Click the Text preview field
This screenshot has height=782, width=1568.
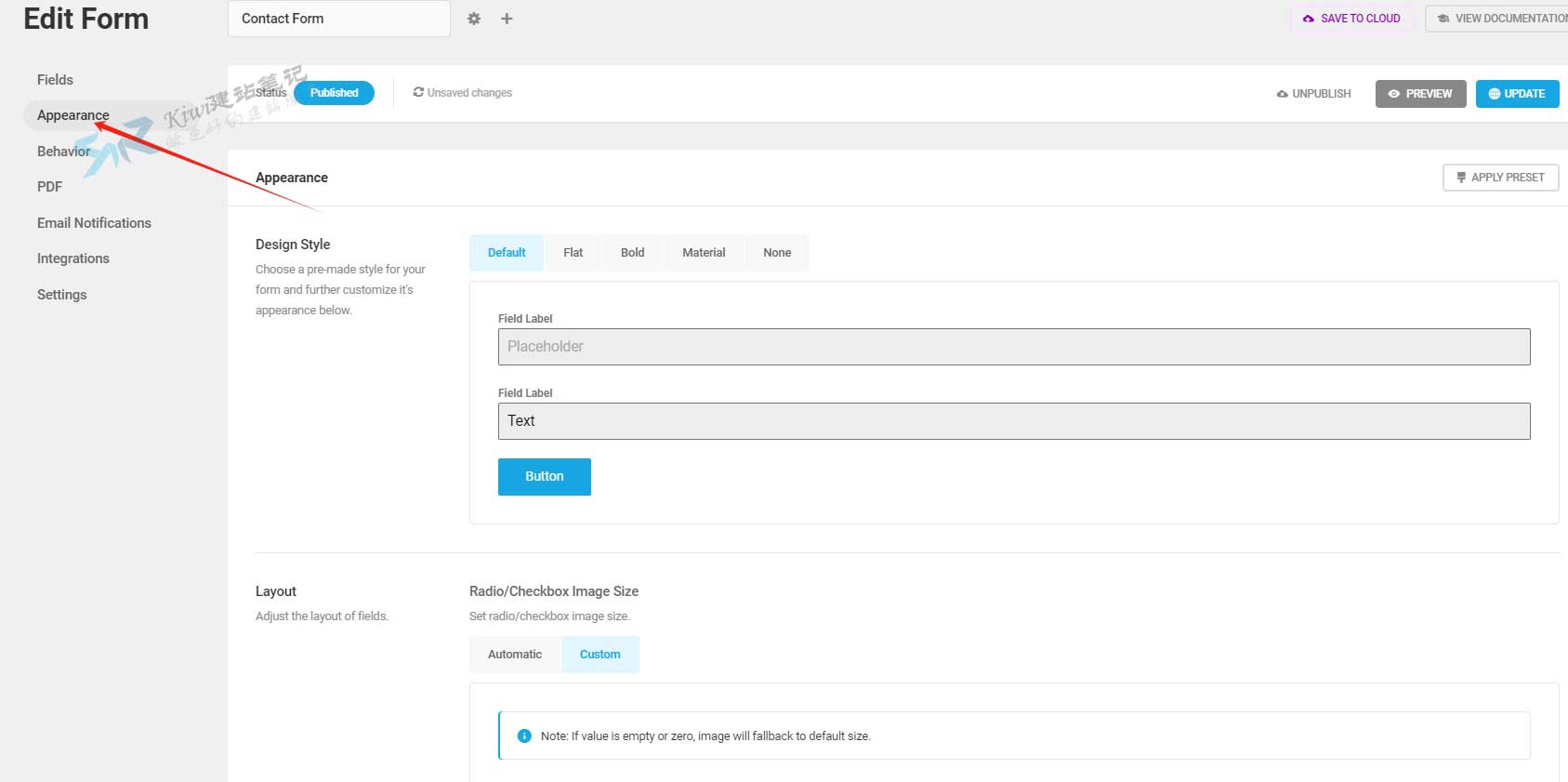pos(1014,421)
